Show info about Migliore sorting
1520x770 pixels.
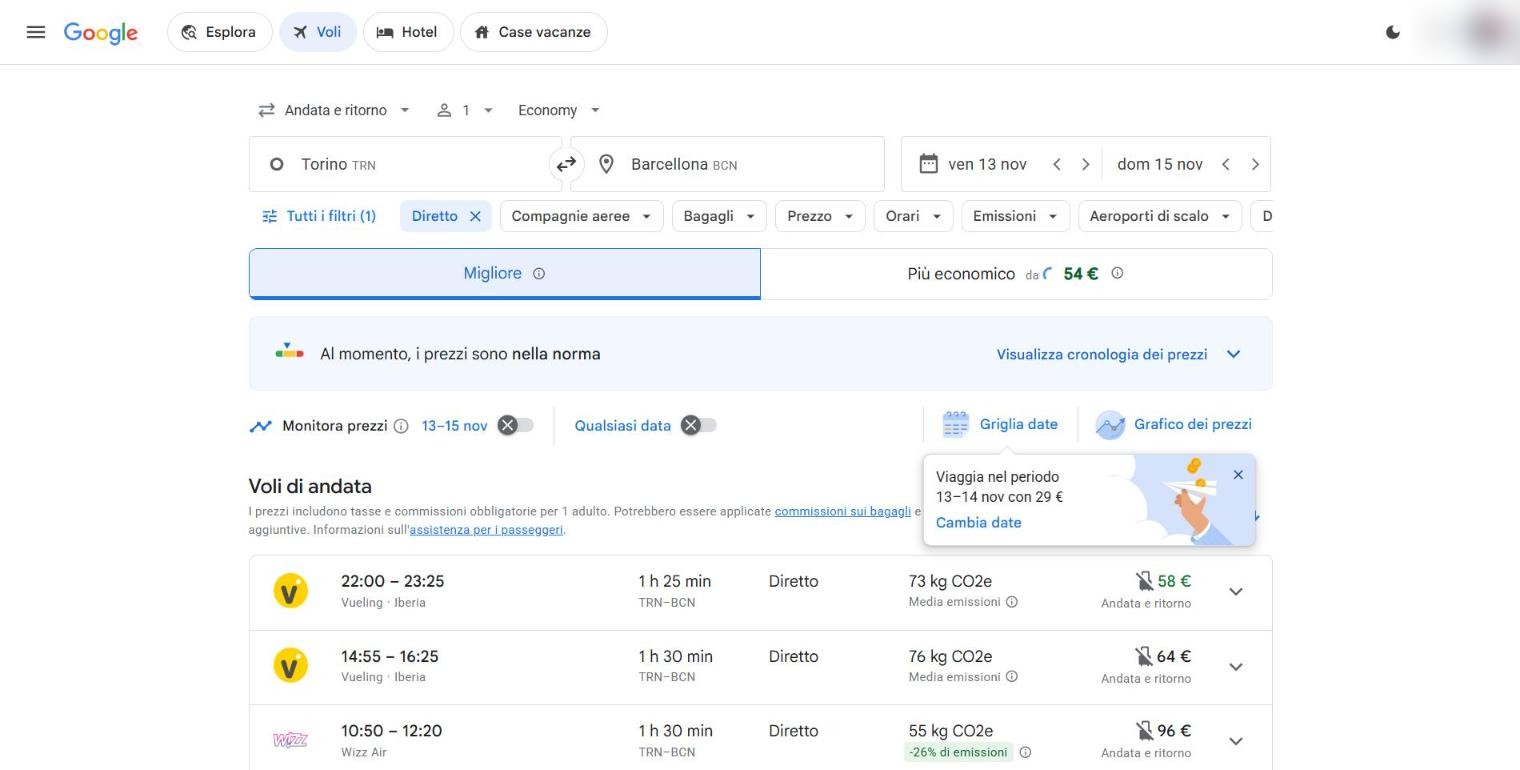coord(539,273)
